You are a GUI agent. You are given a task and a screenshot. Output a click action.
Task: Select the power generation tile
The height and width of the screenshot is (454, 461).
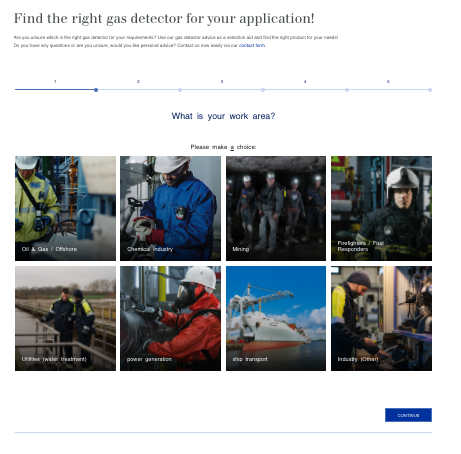pyautogui.click(x=170, y=318)
